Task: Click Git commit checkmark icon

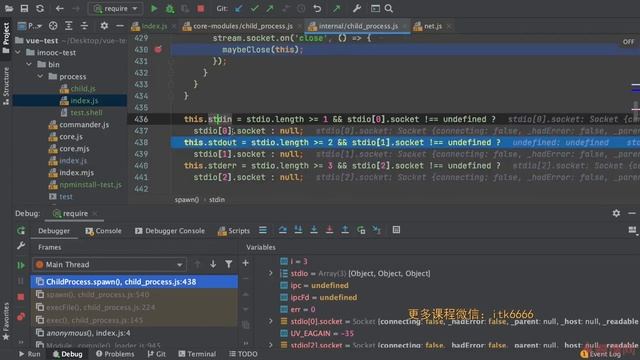Action: coord(255,9)
